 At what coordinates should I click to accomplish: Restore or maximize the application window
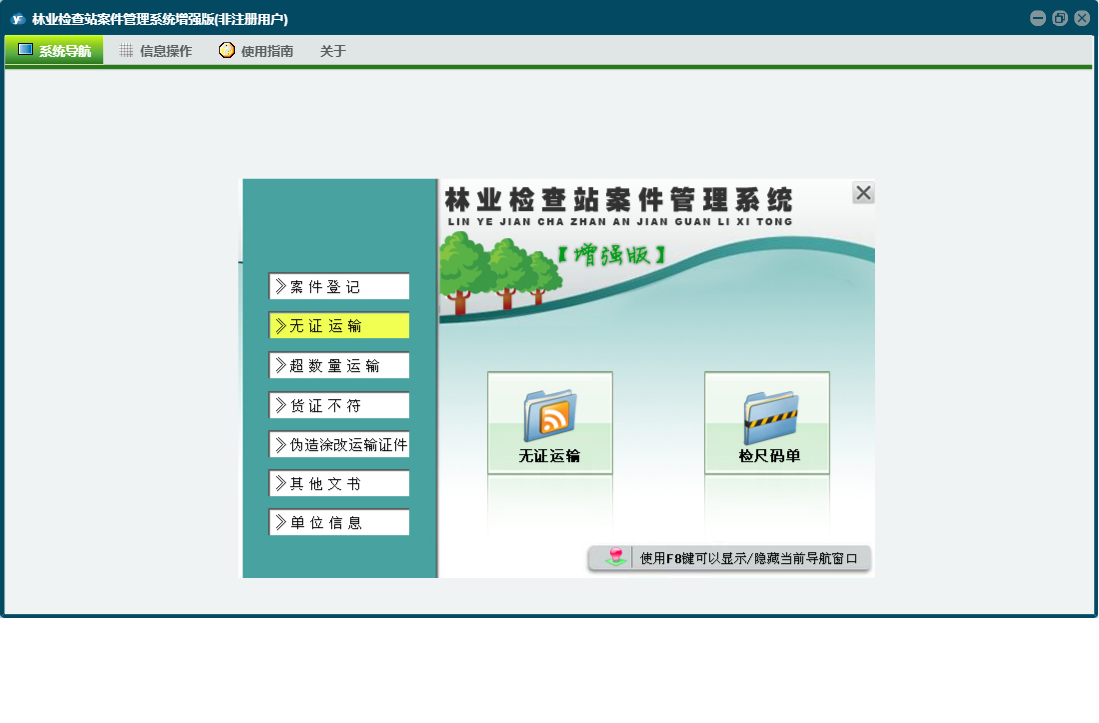pyautogui.click(x=1060, y=18)
